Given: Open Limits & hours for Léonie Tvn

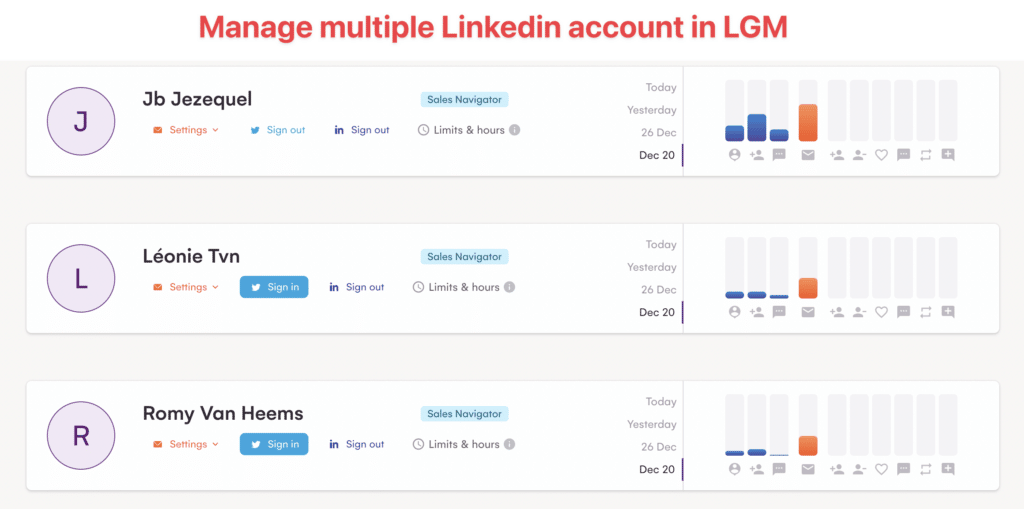Looking at the screenshot, I should point(456,287).
